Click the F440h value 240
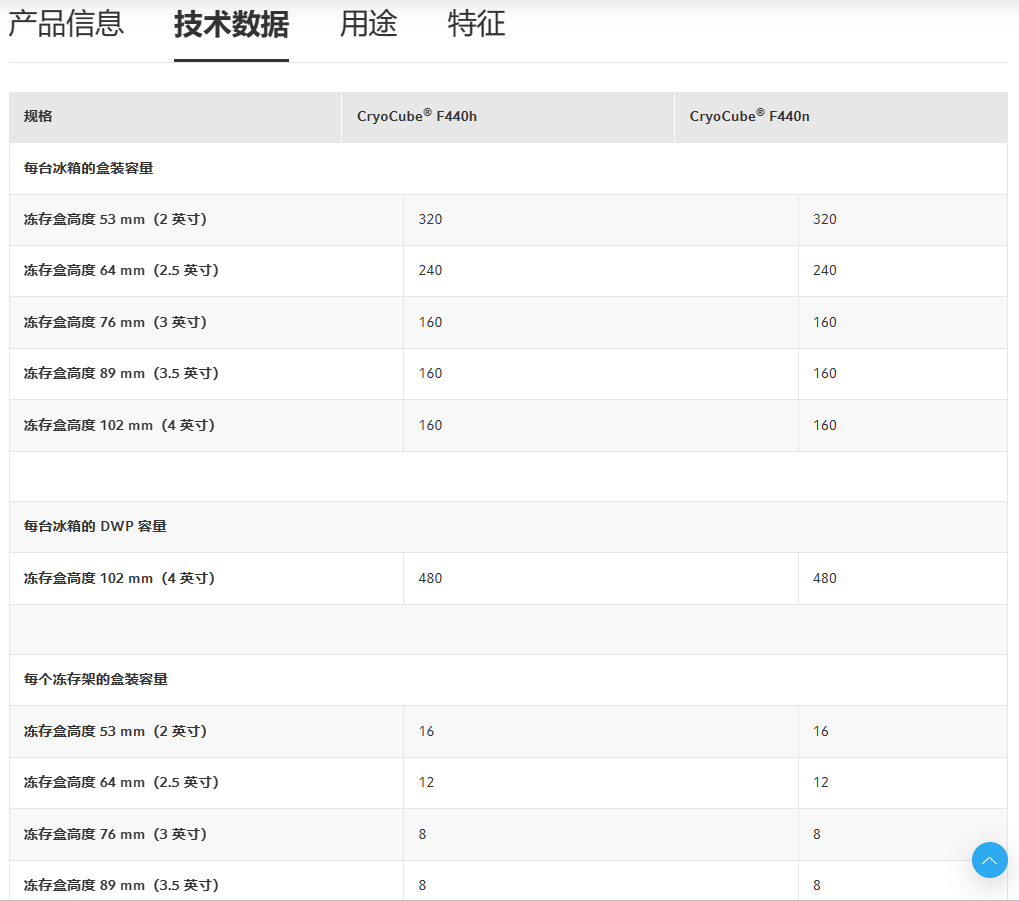Screen dimensions: 1019x901 [430, 270]
